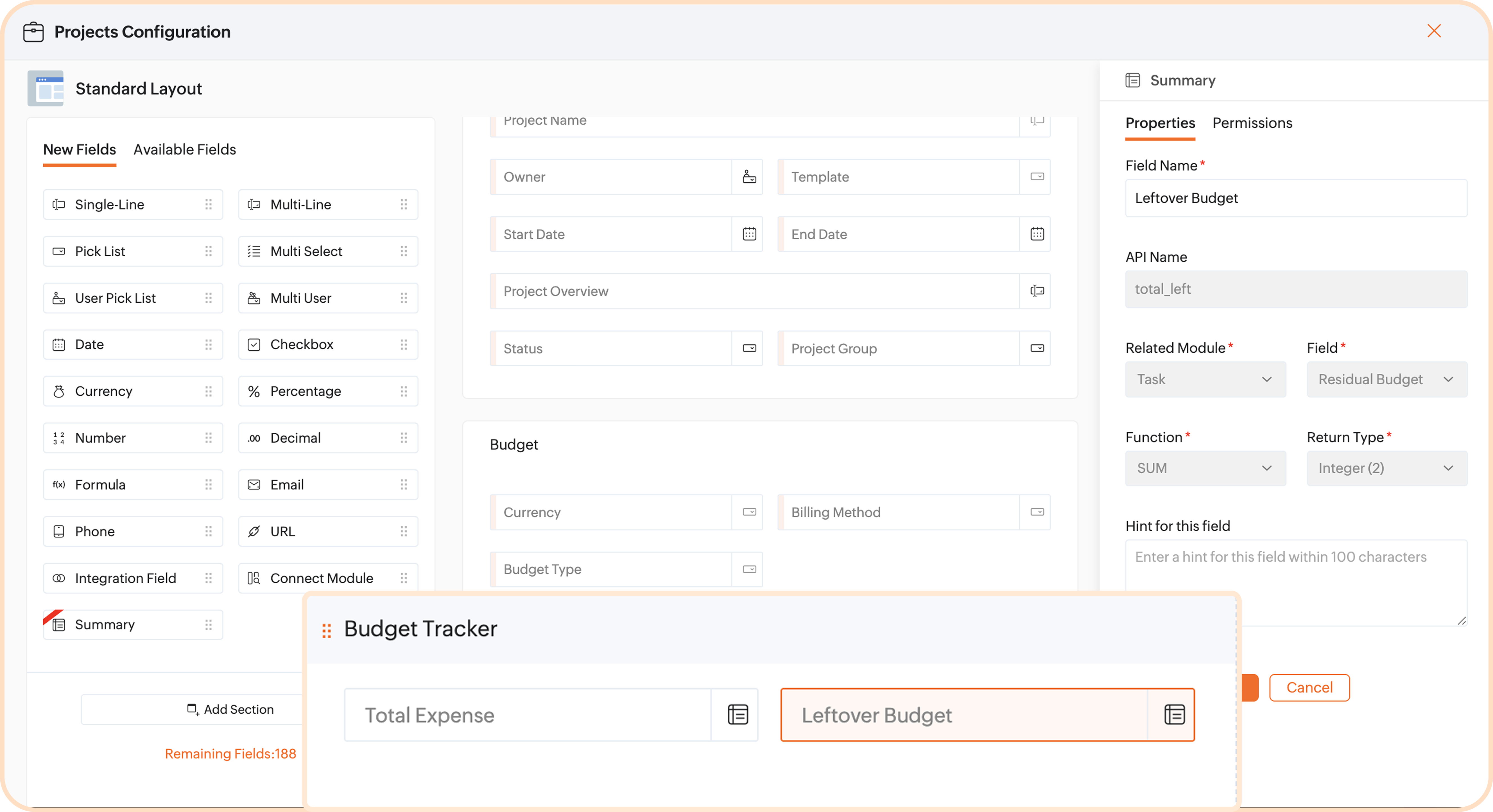Switch to the Available Fields tab
This screenshot has width=1493, height=812.
coord(184,149)
